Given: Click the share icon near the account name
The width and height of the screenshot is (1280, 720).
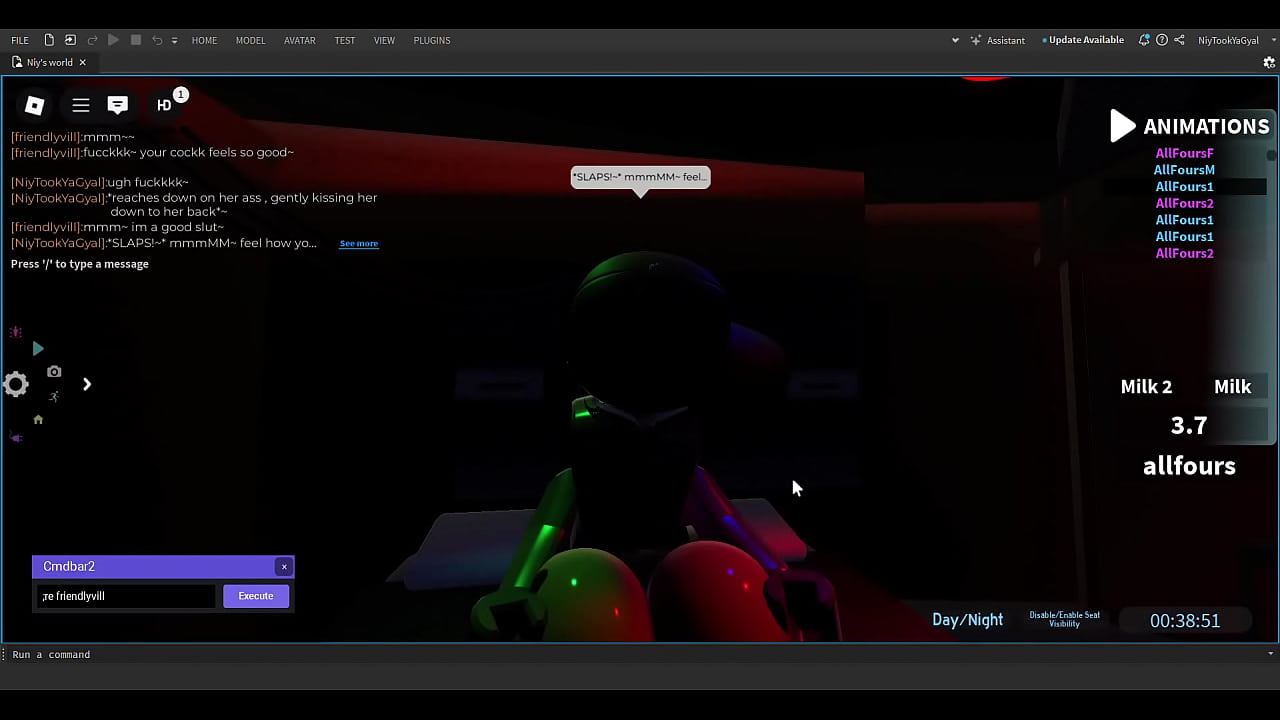Looking at the screenshot, I should [x=1179, y=40].
